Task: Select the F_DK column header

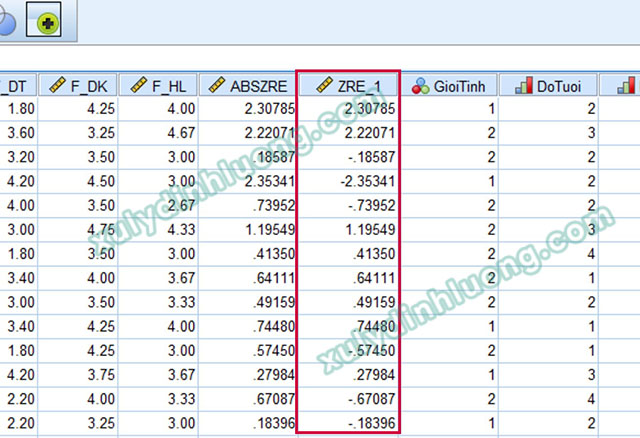Action: point(78,85)
